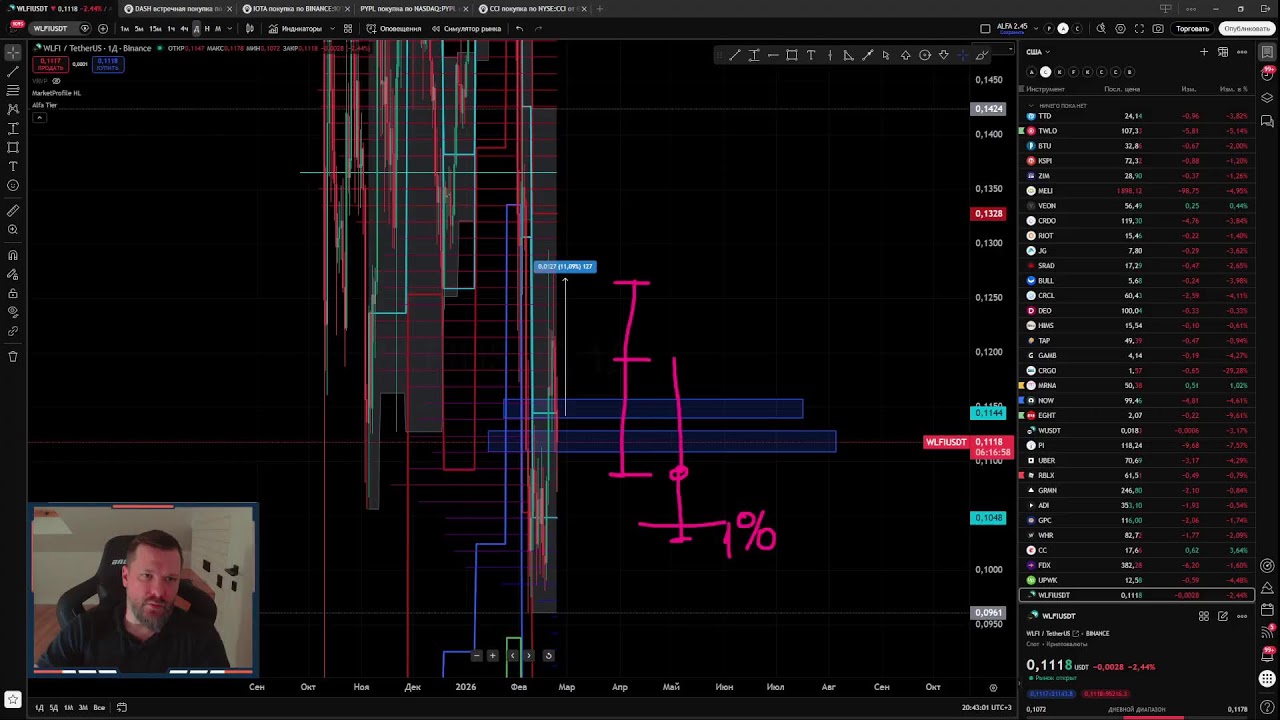
Task: Collapse НИЧЕГО ПОКА НЕТ watchlist section
Action: point(1031,105)
